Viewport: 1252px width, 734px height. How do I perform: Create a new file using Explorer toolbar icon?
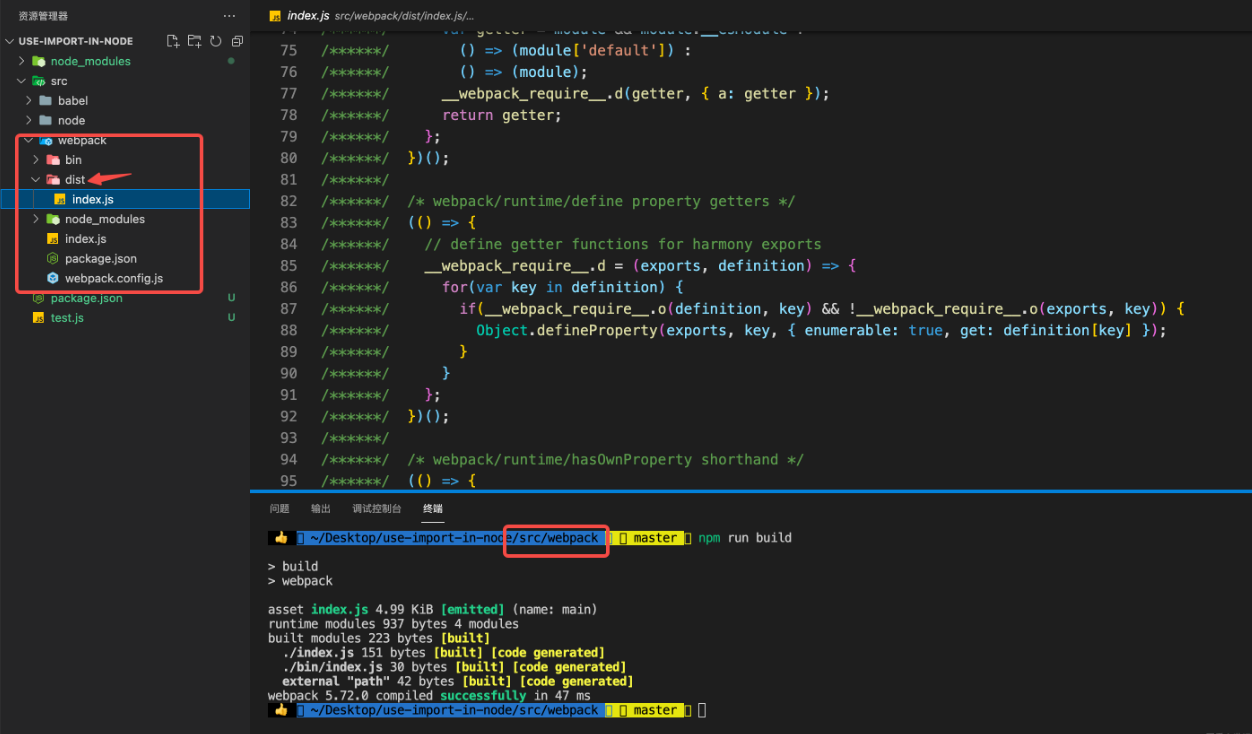pos(172,40)
